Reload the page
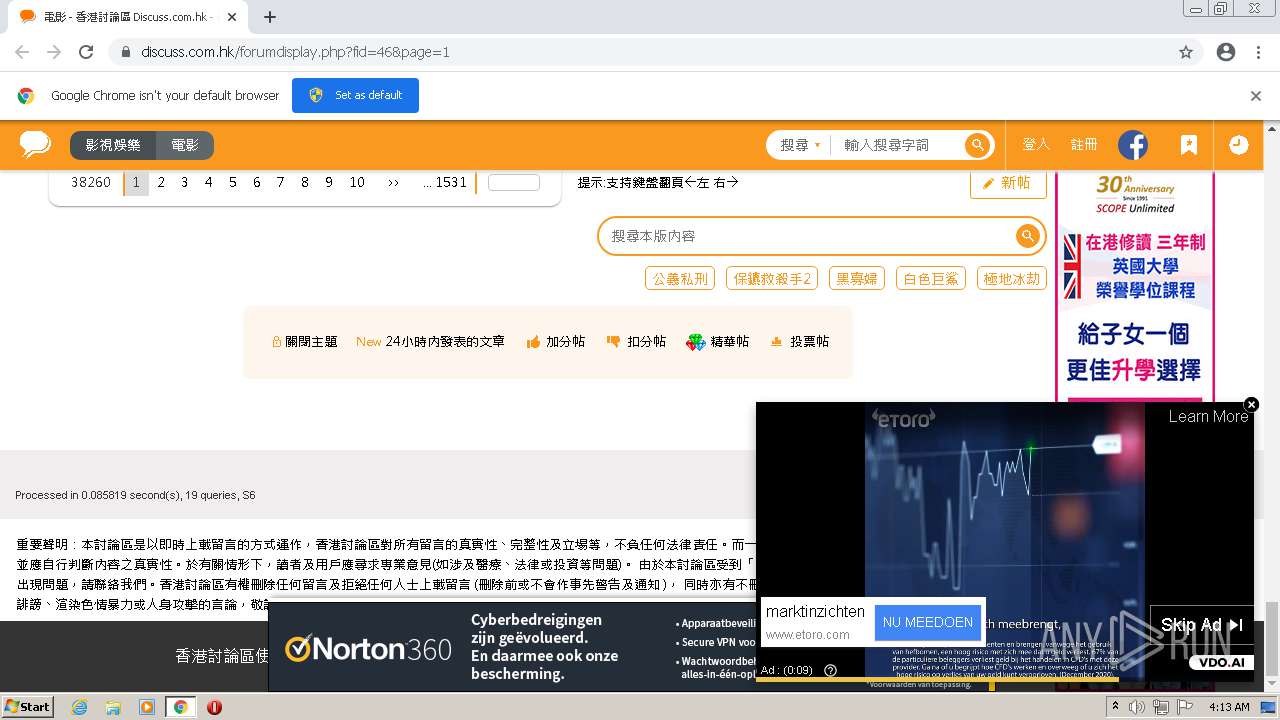Image resolution: width=1280 pixels, height=720 pixels. tap(86, 52)
